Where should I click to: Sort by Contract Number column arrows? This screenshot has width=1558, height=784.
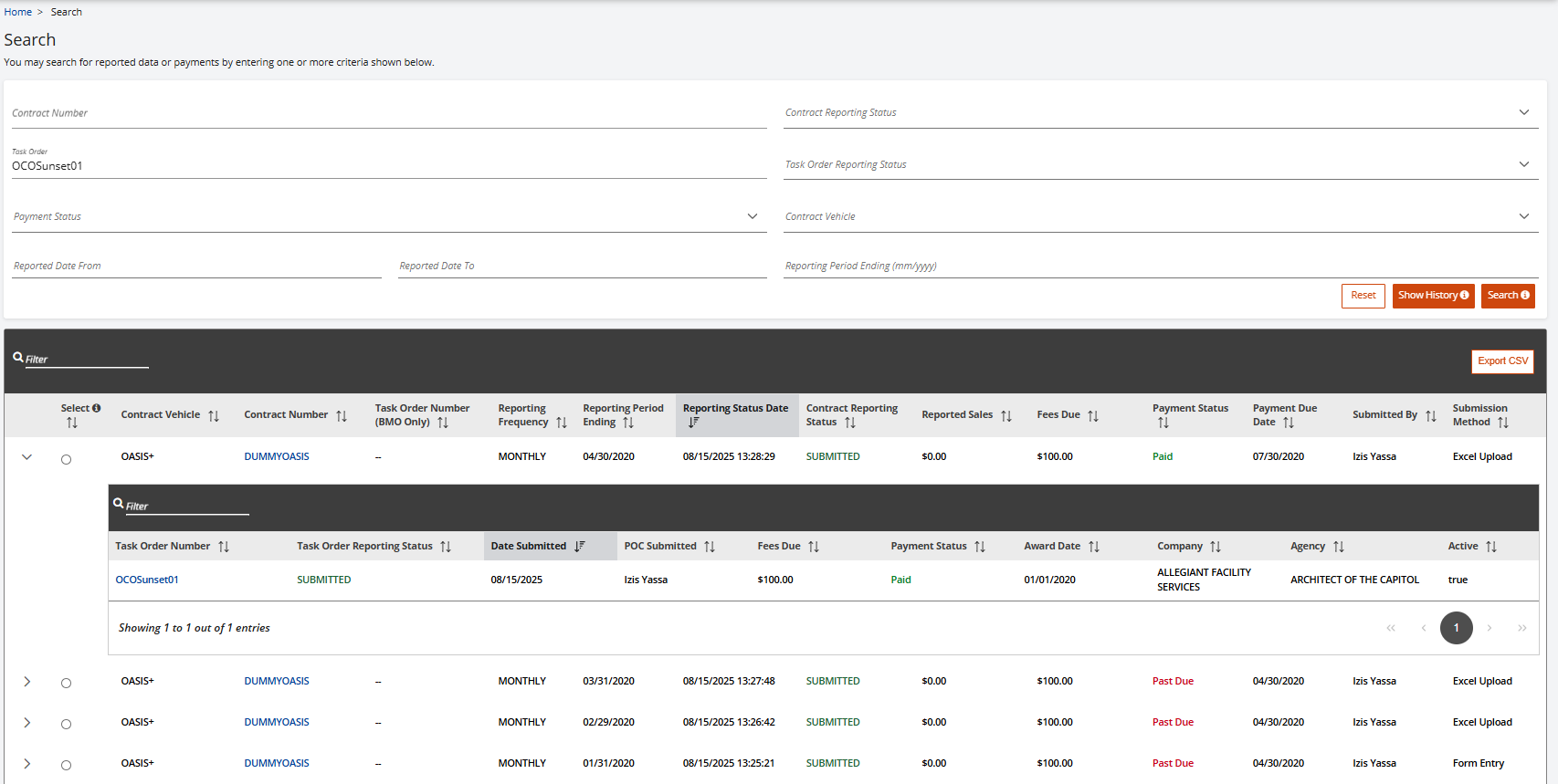click(342, 416)
